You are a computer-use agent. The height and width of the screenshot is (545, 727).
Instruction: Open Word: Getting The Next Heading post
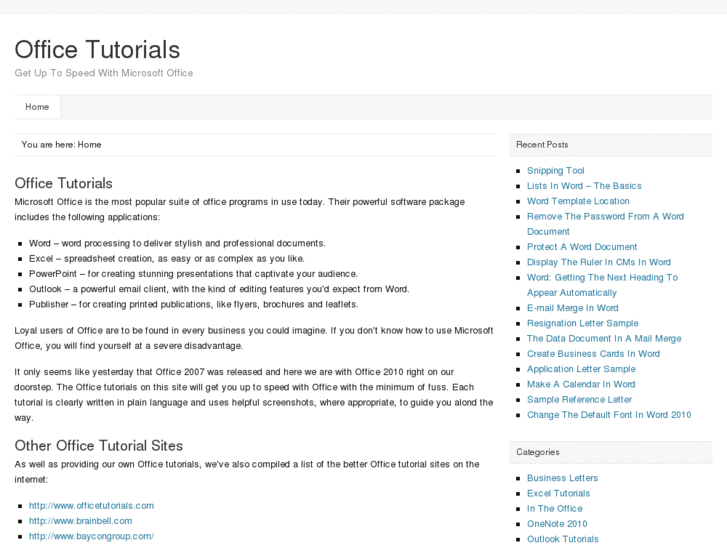point(602,285)
